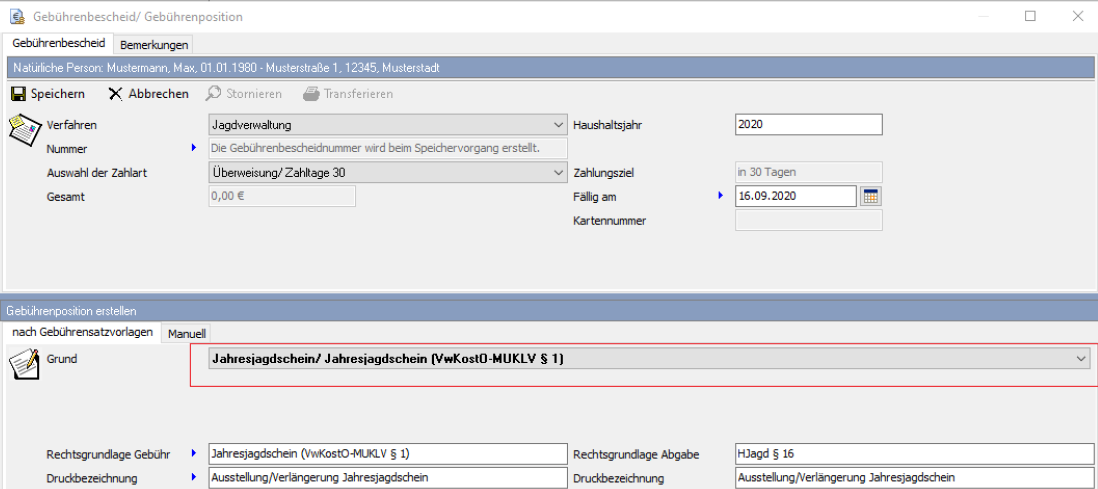
Task: Expand the Verfahren dropdown showing Jagdverwaltung
Action: coord(557,125)
